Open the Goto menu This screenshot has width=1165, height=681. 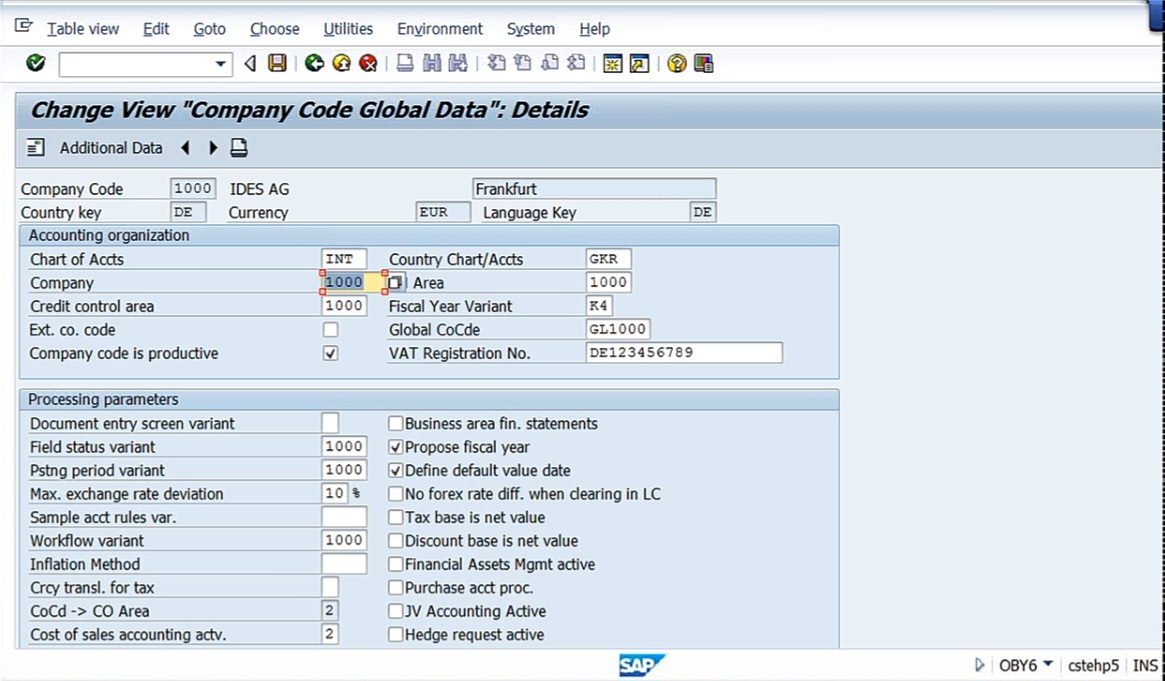(210, 29)
